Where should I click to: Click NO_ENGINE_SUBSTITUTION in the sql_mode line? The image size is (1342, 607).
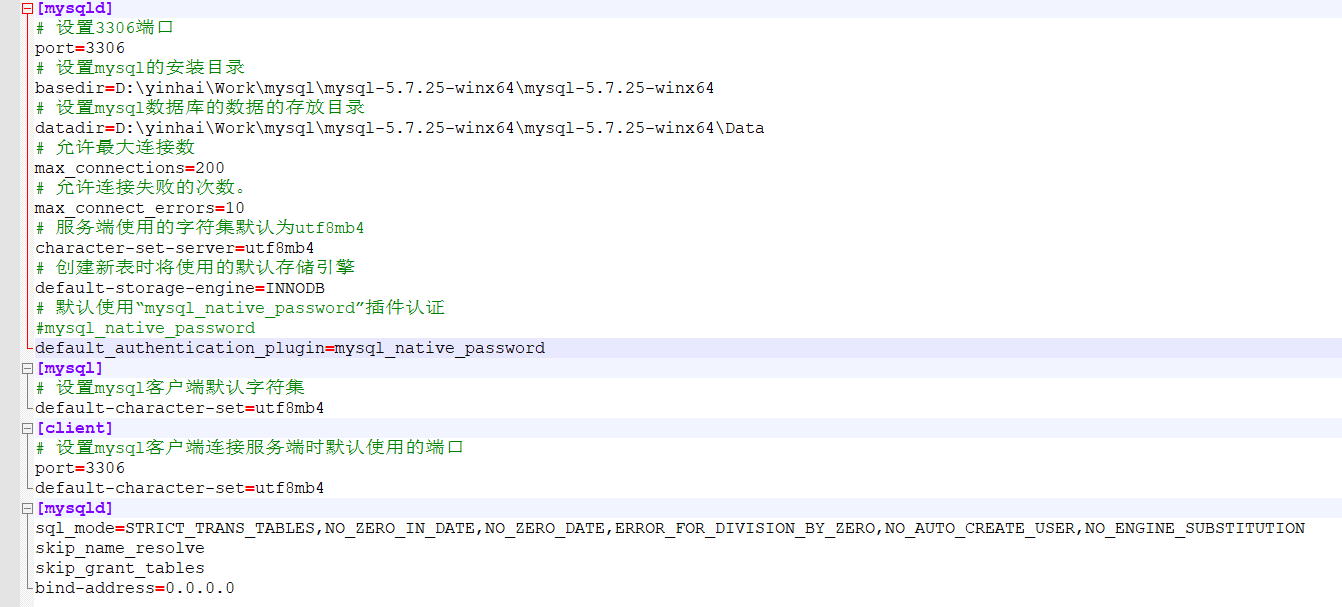[1195, 528]
